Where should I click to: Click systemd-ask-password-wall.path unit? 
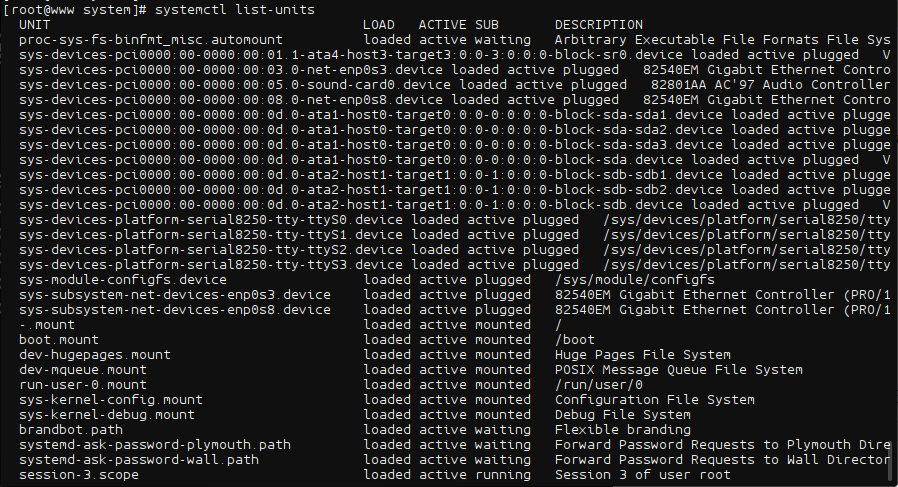(139, 459)
